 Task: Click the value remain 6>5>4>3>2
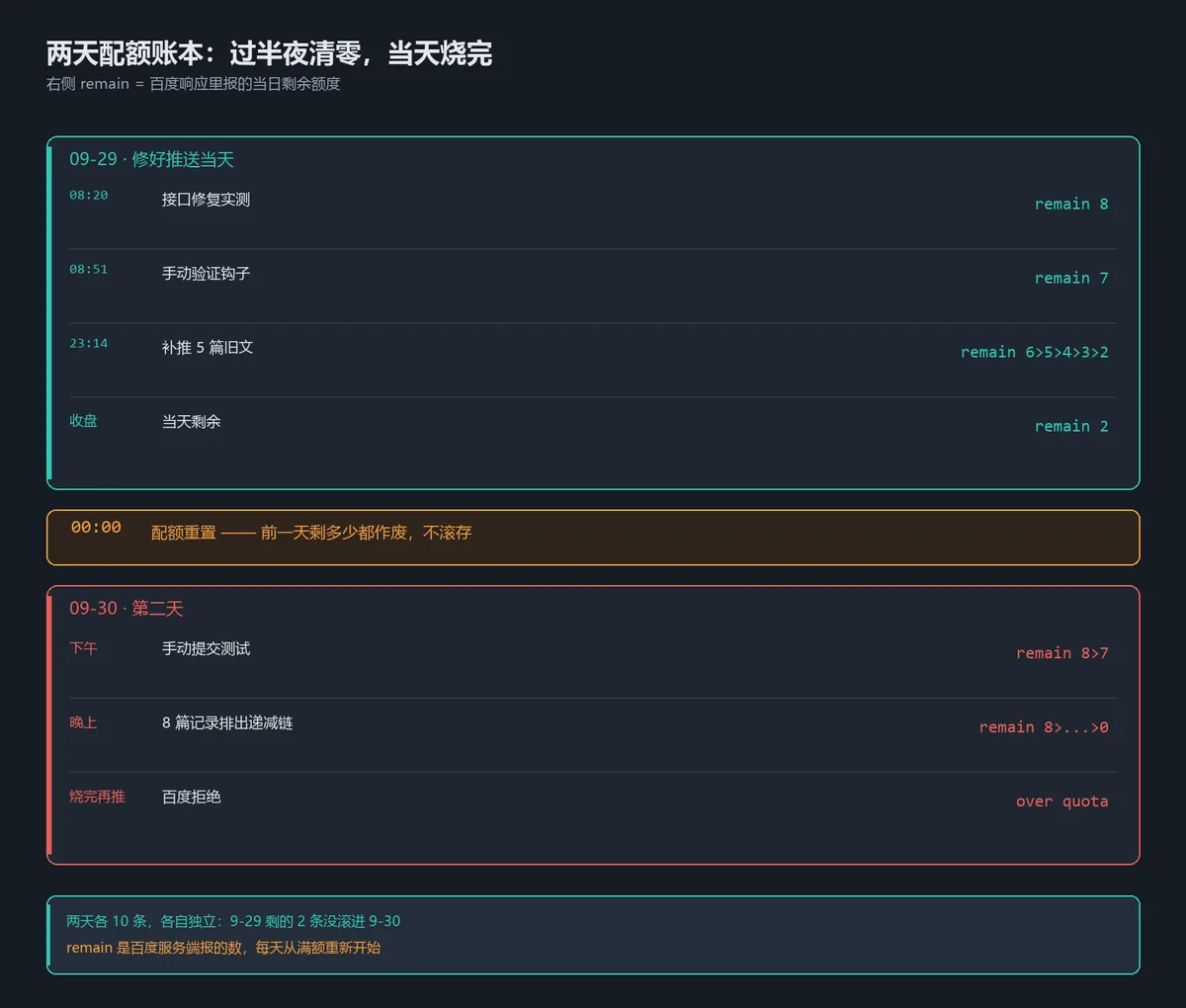pyautogui.click(x=1035, y=352)
